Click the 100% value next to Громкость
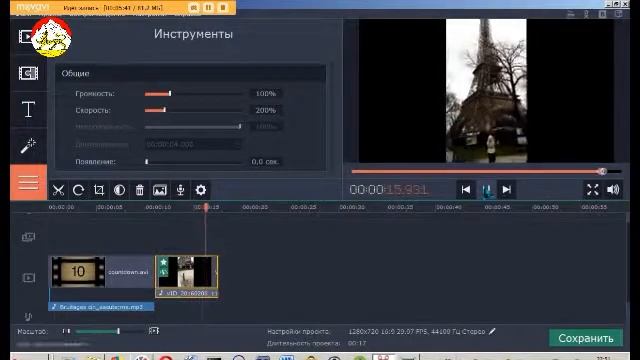640x360 pixels. point(266,94)
